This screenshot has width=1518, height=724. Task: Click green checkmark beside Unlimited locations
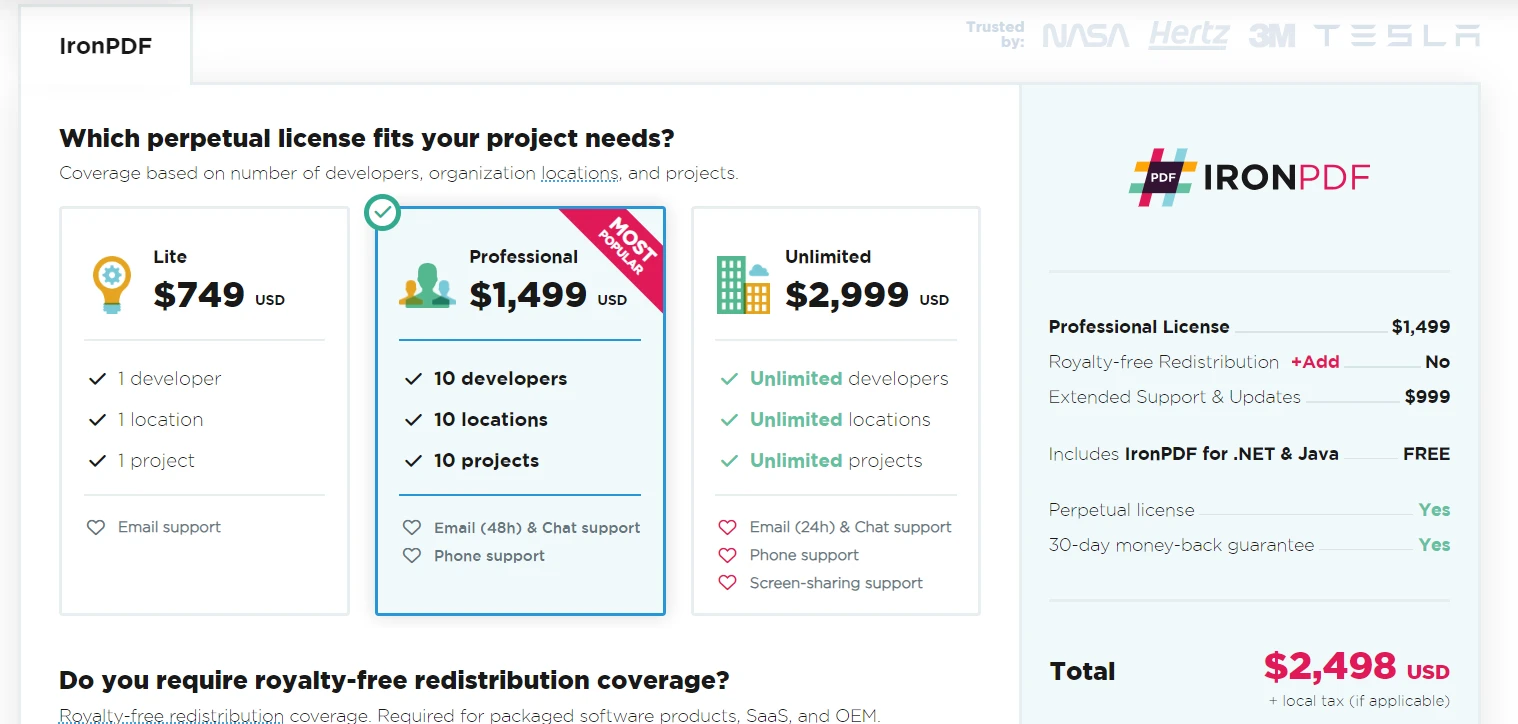pyautogui.click(x=729, y=420)
